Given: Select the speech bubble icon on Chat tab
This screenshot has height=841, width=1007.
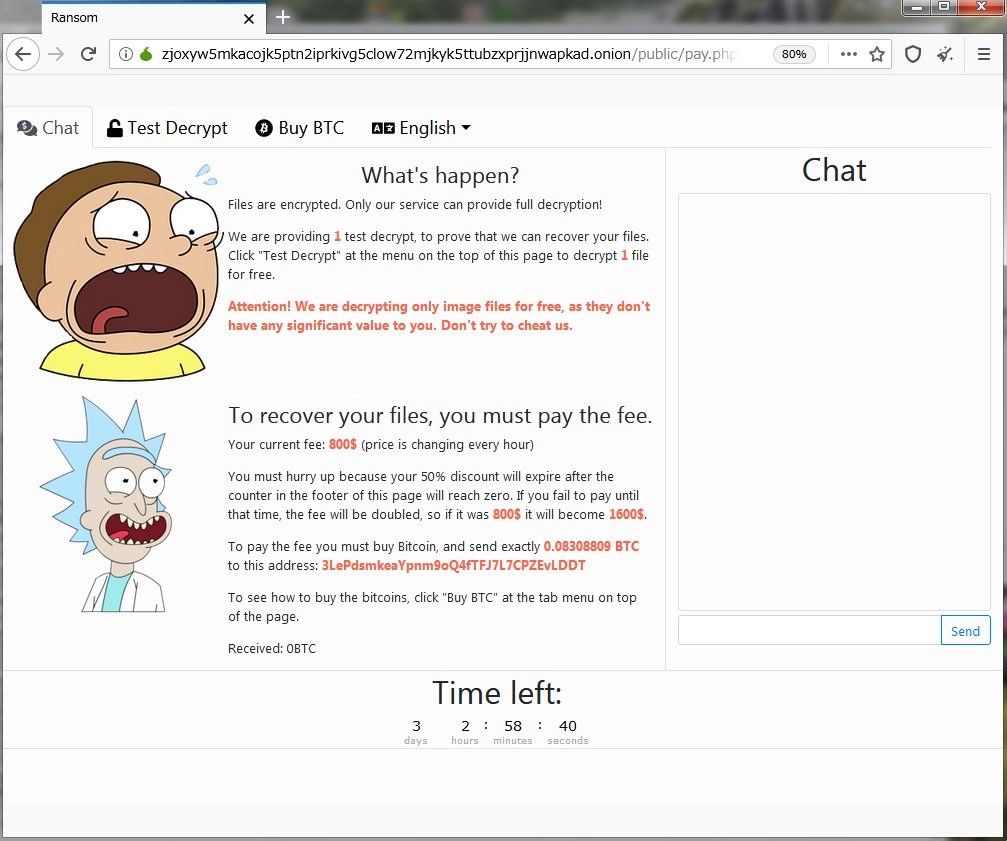Looking at the screenshot, I should tap(25, 128).
